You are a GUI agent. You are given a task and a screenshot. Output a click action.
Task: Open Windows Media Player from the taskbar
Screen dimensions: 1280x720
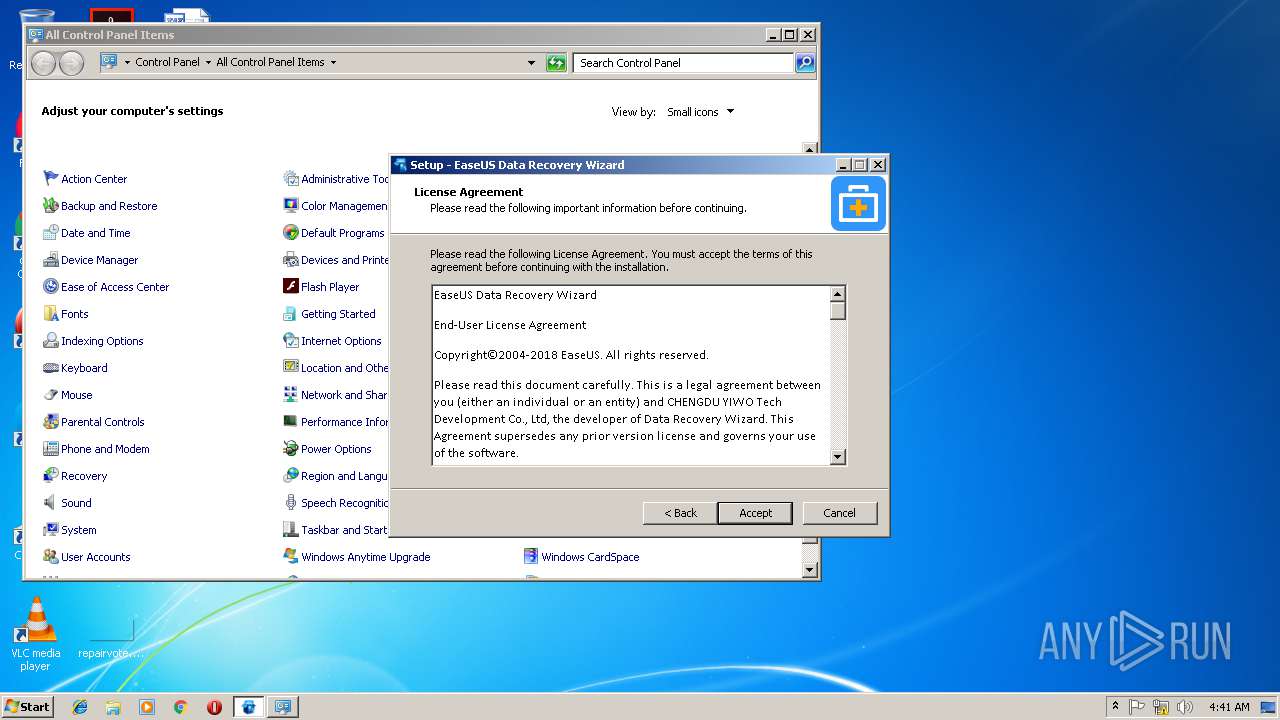147,707
